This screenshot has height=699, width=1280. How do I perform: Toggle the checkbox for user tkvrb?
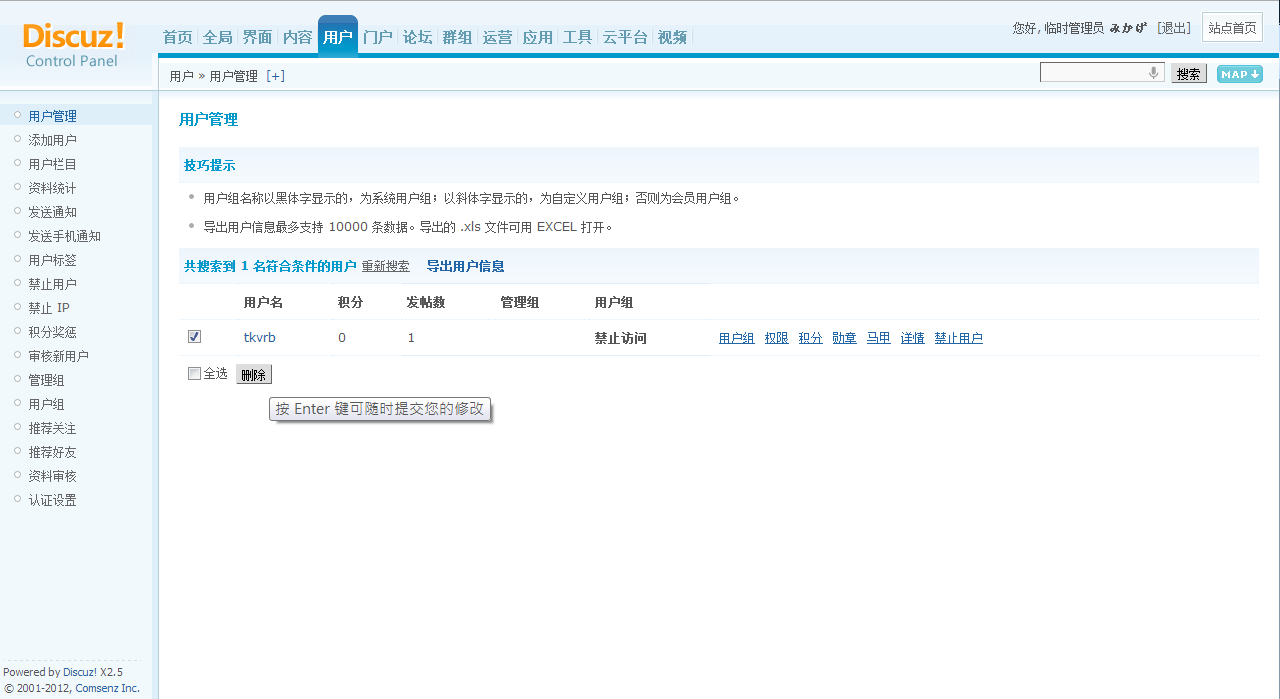(194, 337)
